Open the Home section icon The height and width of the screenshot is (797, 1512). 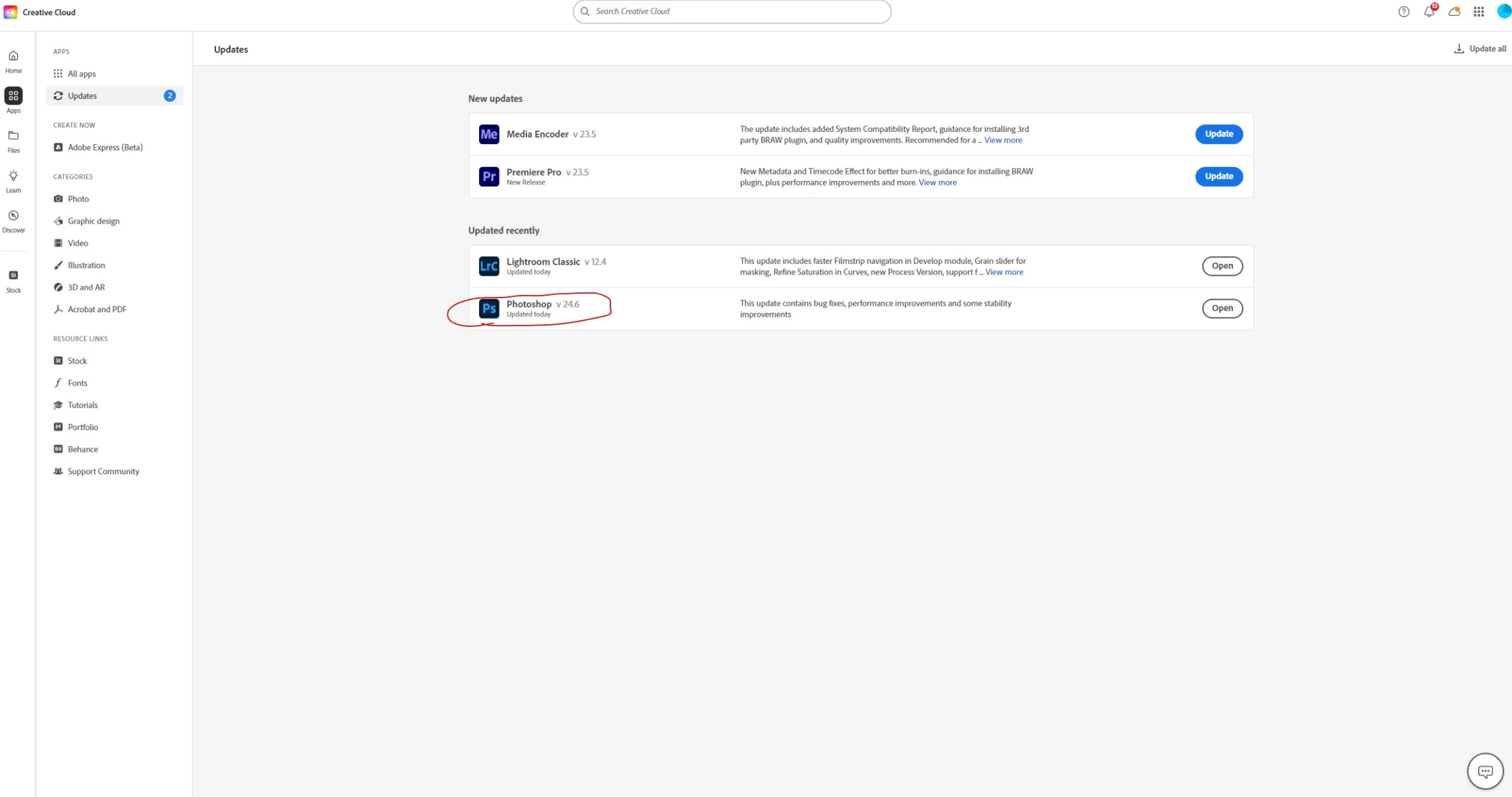(x=13, y=61)
